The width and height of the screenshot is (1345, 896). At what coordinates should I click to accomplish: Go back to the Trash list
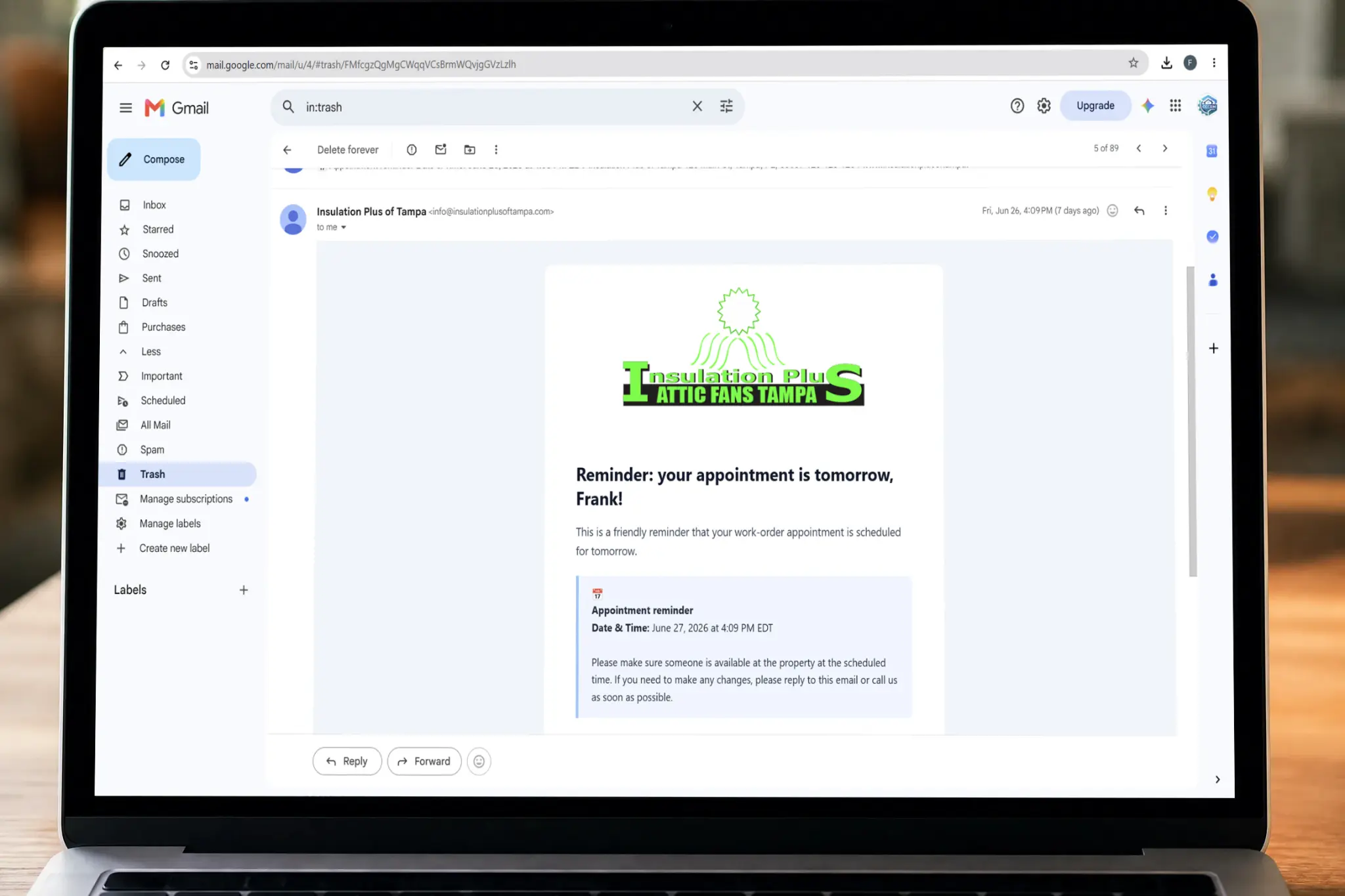pyautogui.click(x=287, y=150)
